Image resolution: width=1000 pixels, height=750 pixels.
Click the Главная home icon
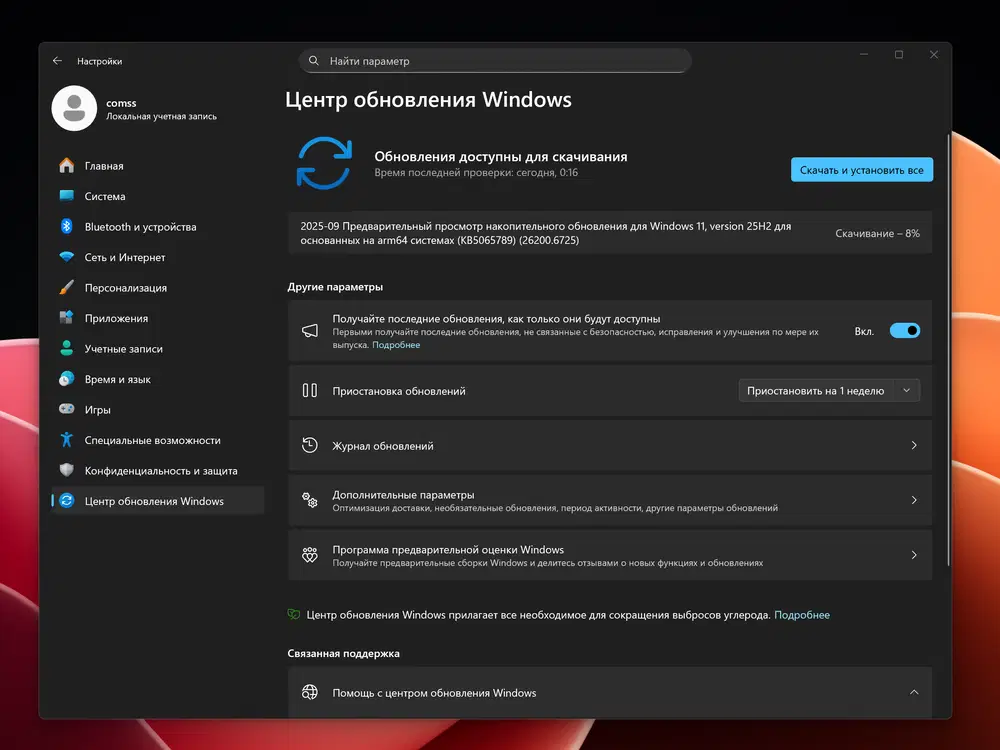tap(66, 165)
